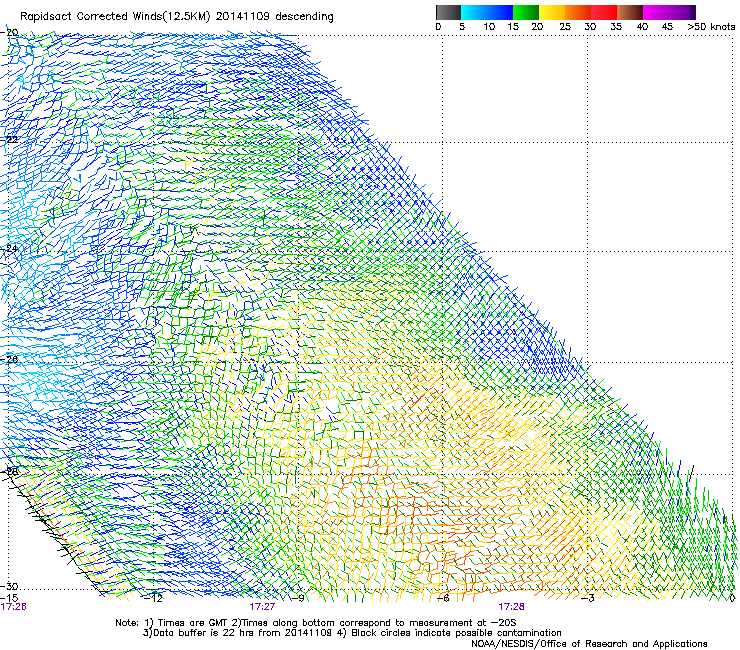
Task: Click the green 15-20 knots legend swatch
Action: point(526,12)
